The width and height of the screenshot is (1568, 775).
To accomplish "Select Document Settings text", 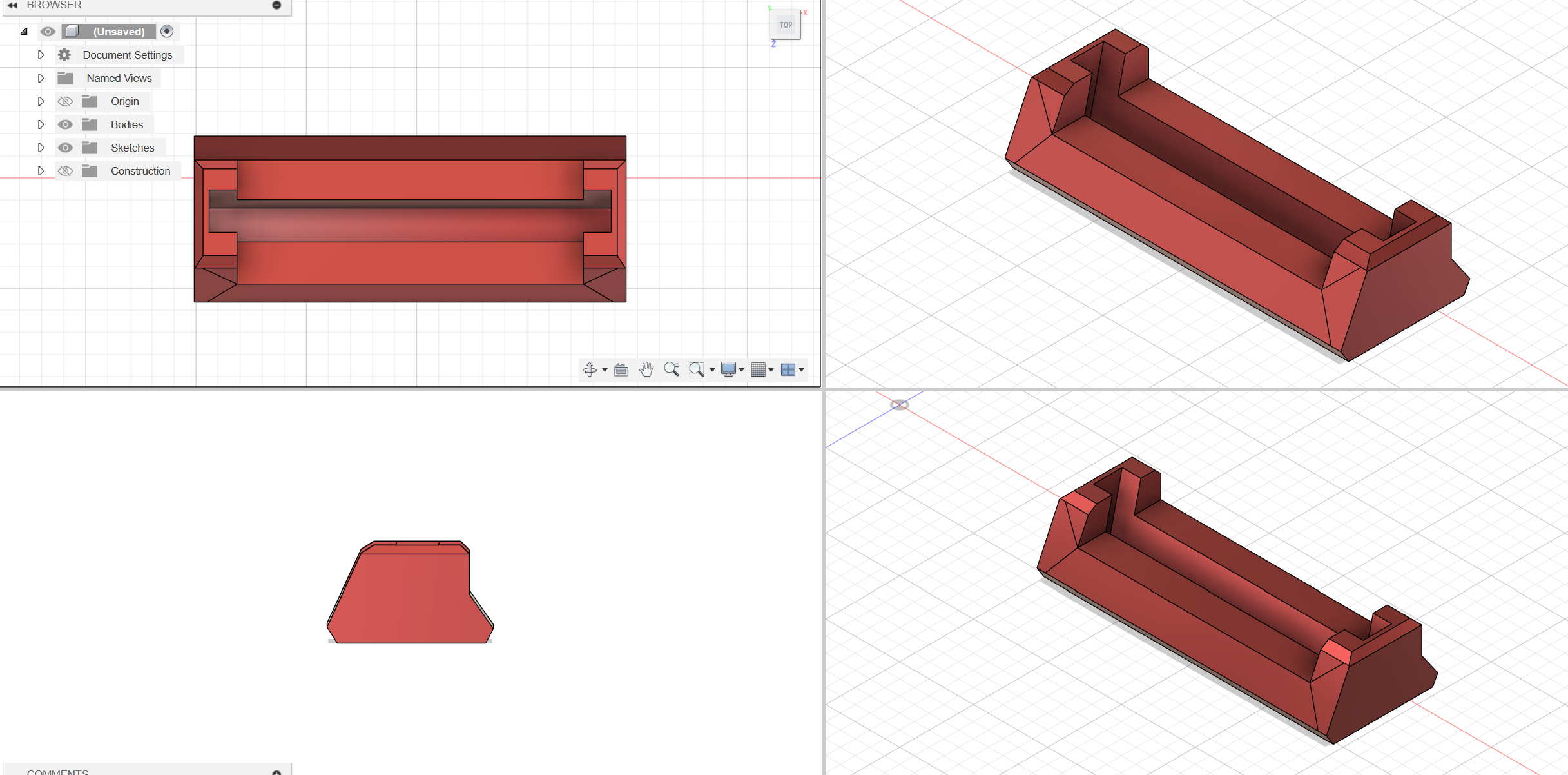I will point(128,55).
